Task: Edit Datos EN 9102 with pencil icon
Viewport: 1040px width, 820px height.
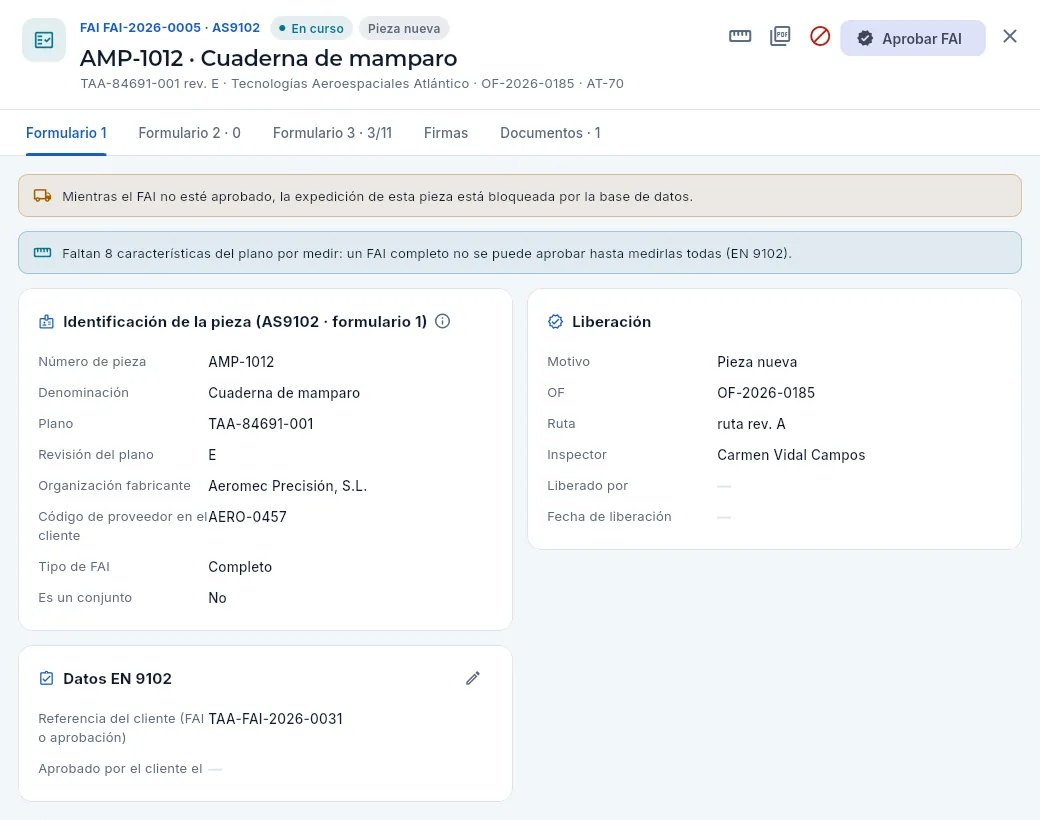Action: coord(473,678)
